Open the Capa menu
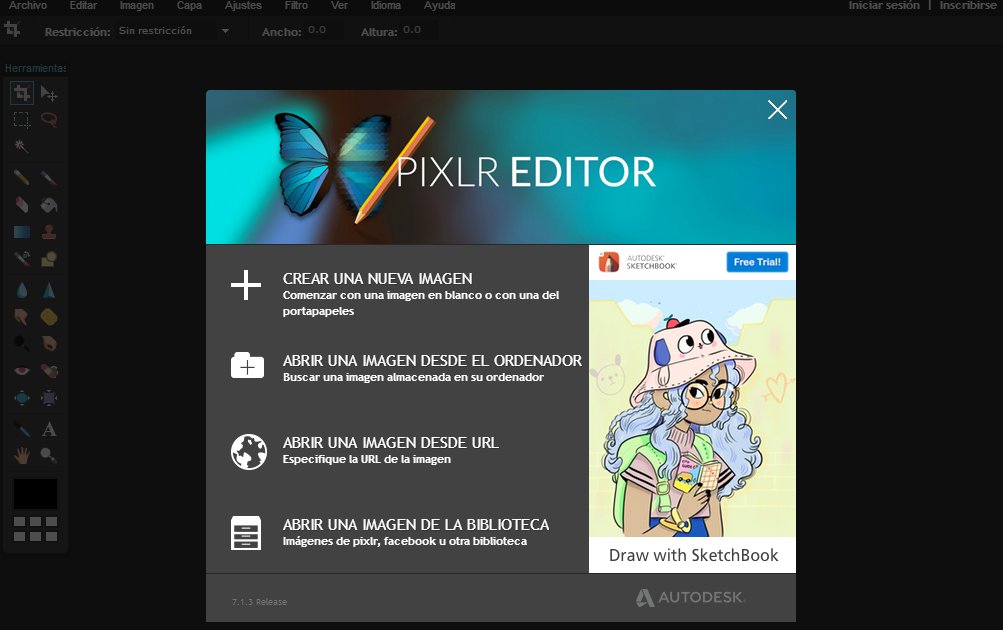This screenshot has height=630, width=1003. (x=189, y=5)
